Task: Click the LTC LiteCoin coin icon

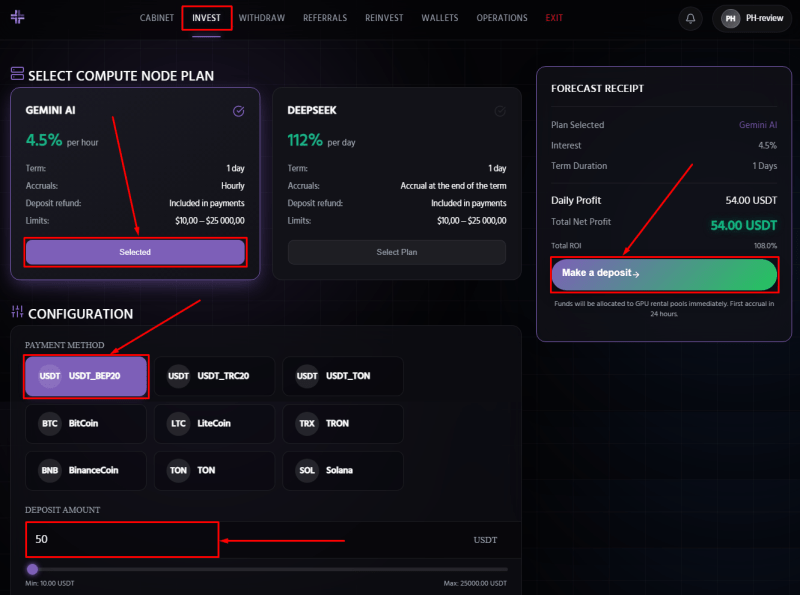Action: [178, 424]
